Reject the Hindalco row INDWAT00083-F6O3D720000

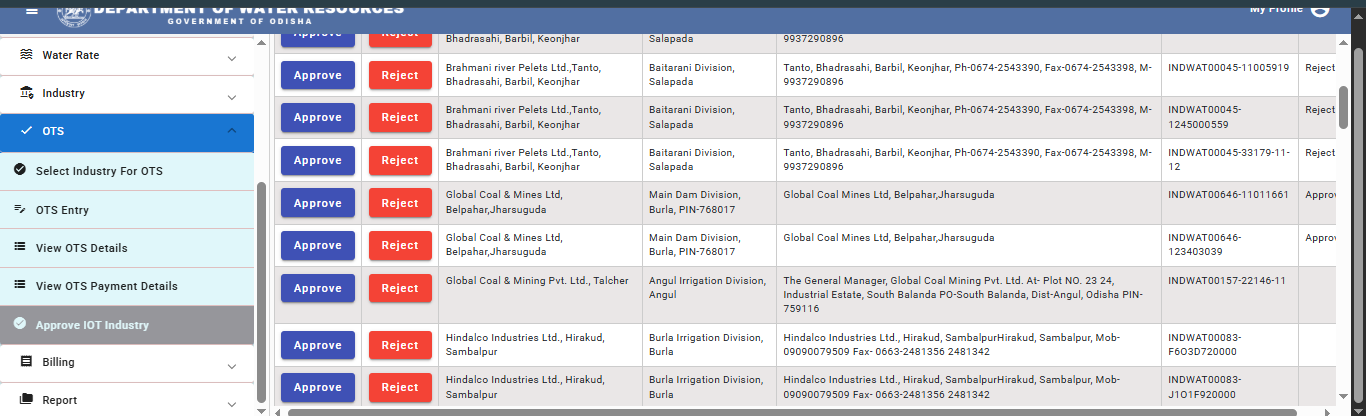coord(400,345)
